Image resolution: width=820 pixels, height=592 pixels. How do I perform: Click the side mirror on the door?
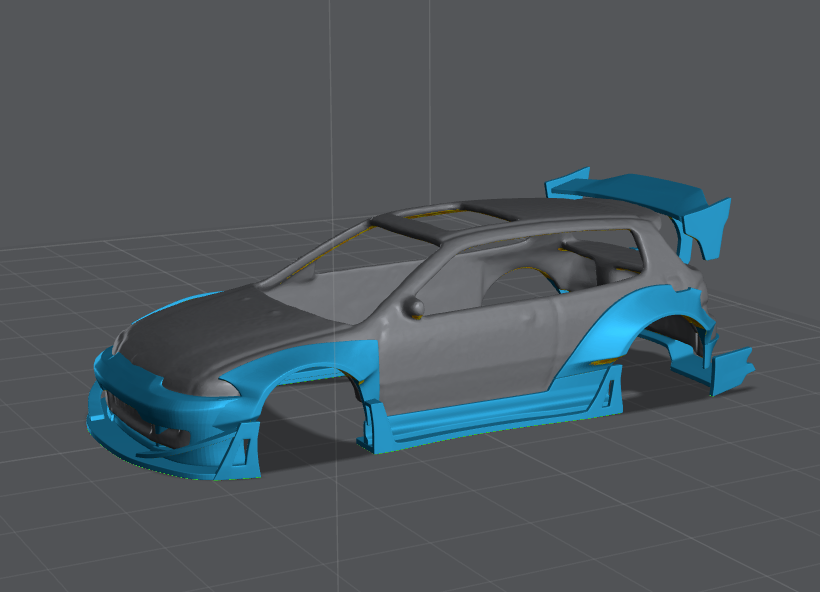(415, 306)
